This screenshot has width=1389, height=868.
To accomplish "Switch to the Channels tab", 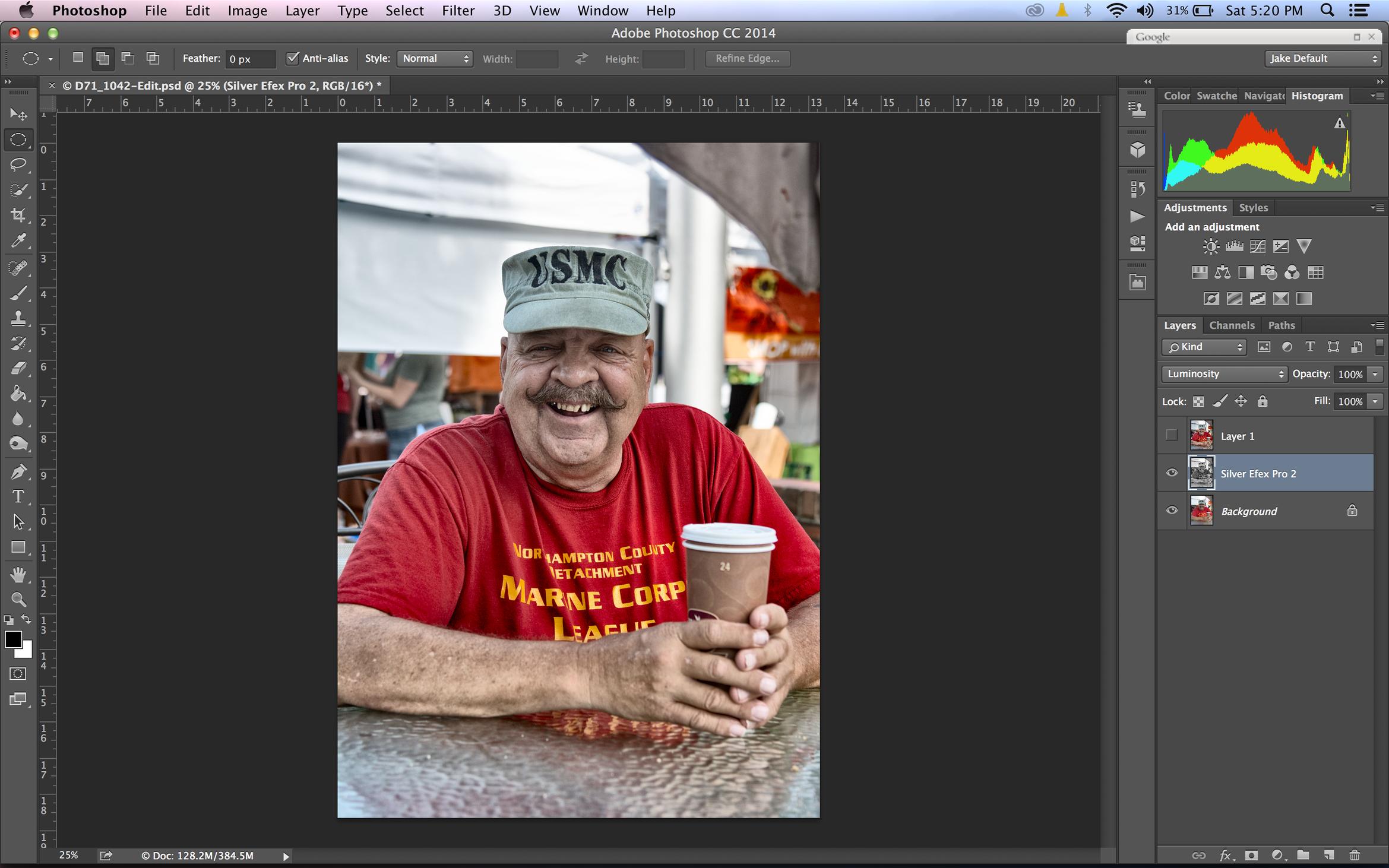I will click(x=1232, y=325).
